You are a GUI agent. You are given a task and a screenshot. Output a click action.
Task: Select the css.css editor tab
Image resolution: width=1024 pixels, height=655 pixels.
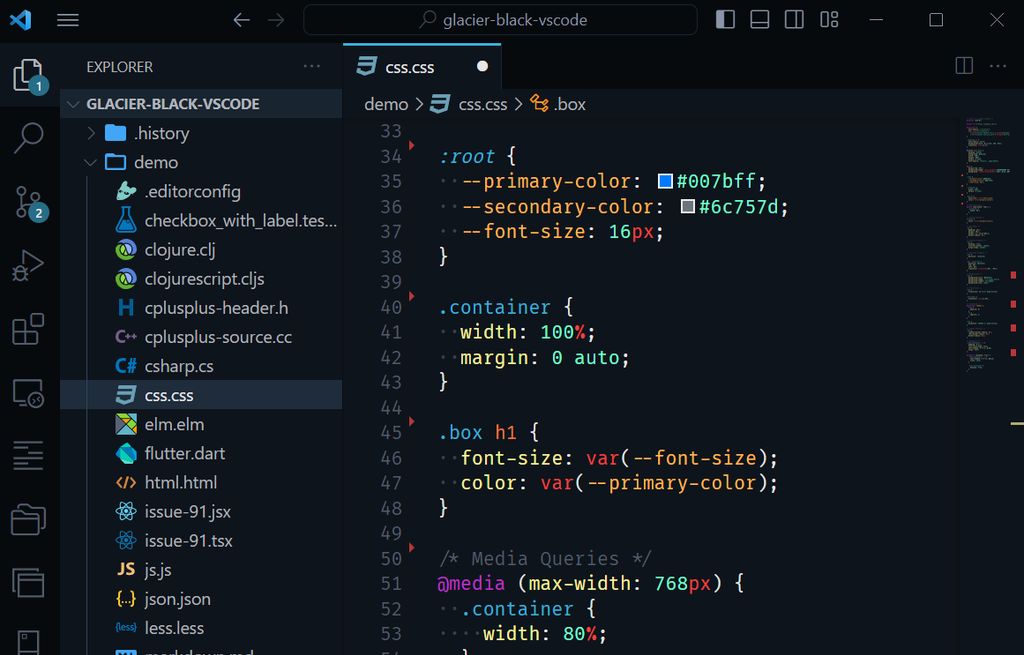click(x=410, y=67)
